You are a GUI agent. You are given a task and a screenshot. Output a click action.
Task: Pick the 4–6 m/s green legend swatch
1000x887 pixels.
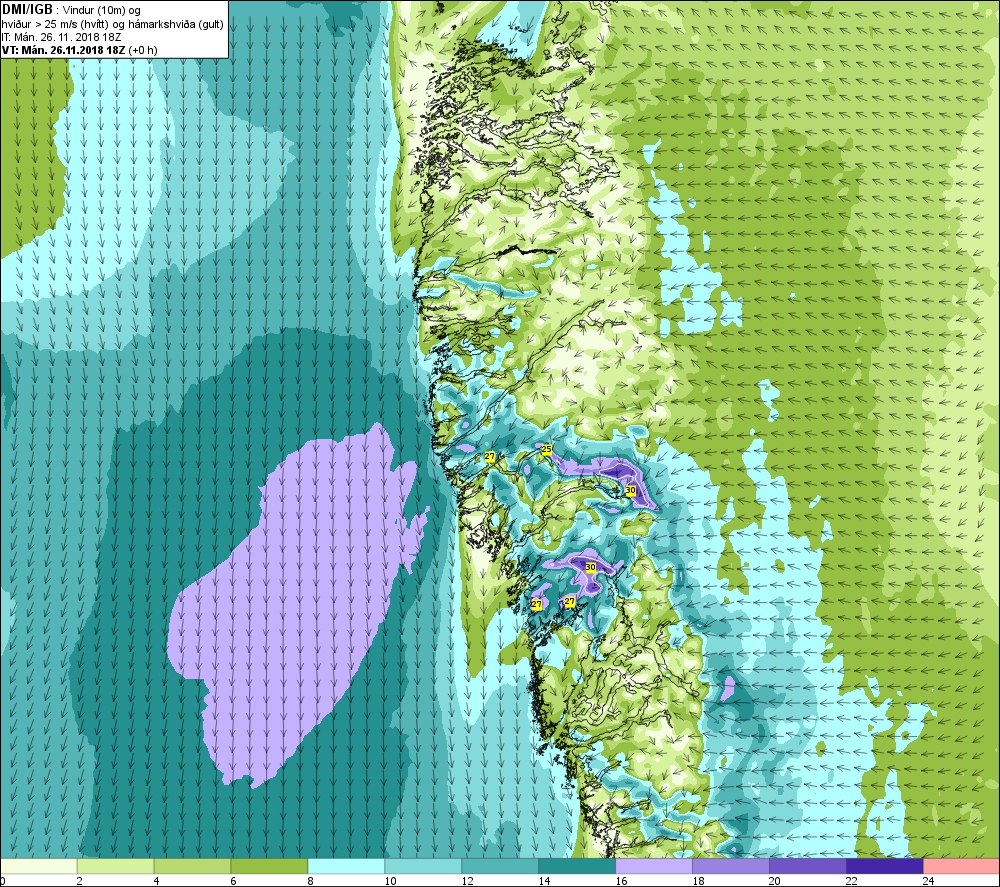193,866
